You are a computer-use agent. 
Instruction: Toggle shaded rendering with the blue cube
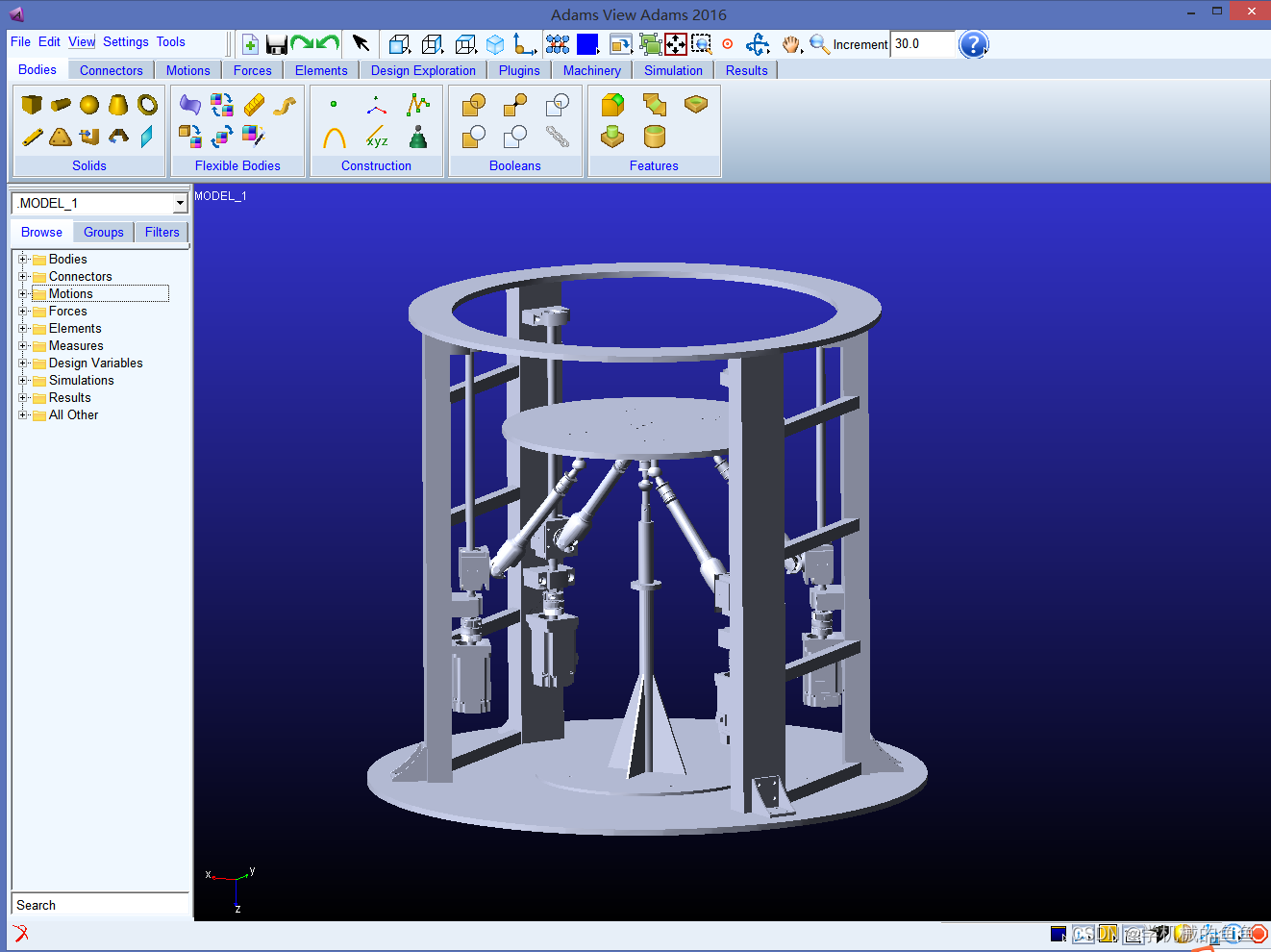[x=495, y=44]
